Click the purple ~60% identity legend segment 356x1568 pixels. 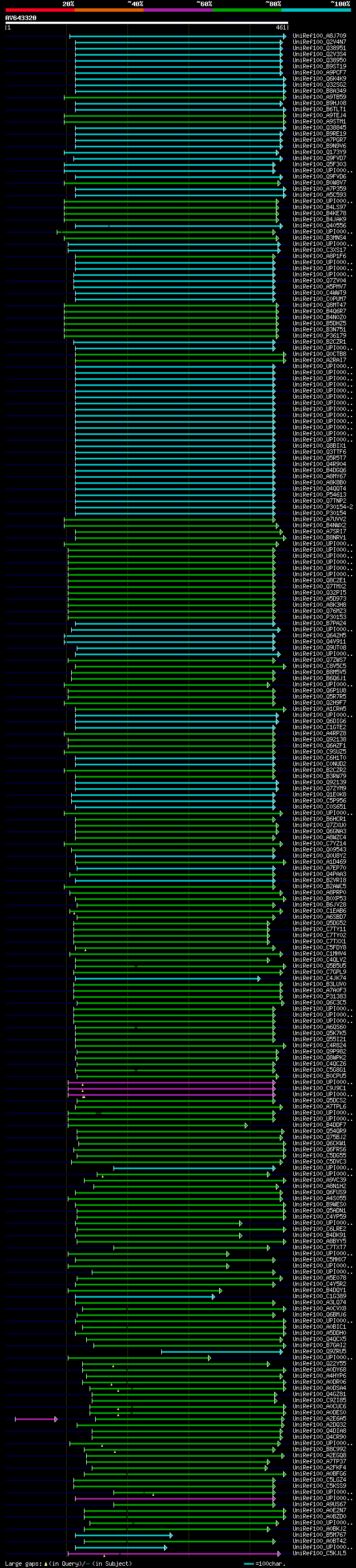179,10
